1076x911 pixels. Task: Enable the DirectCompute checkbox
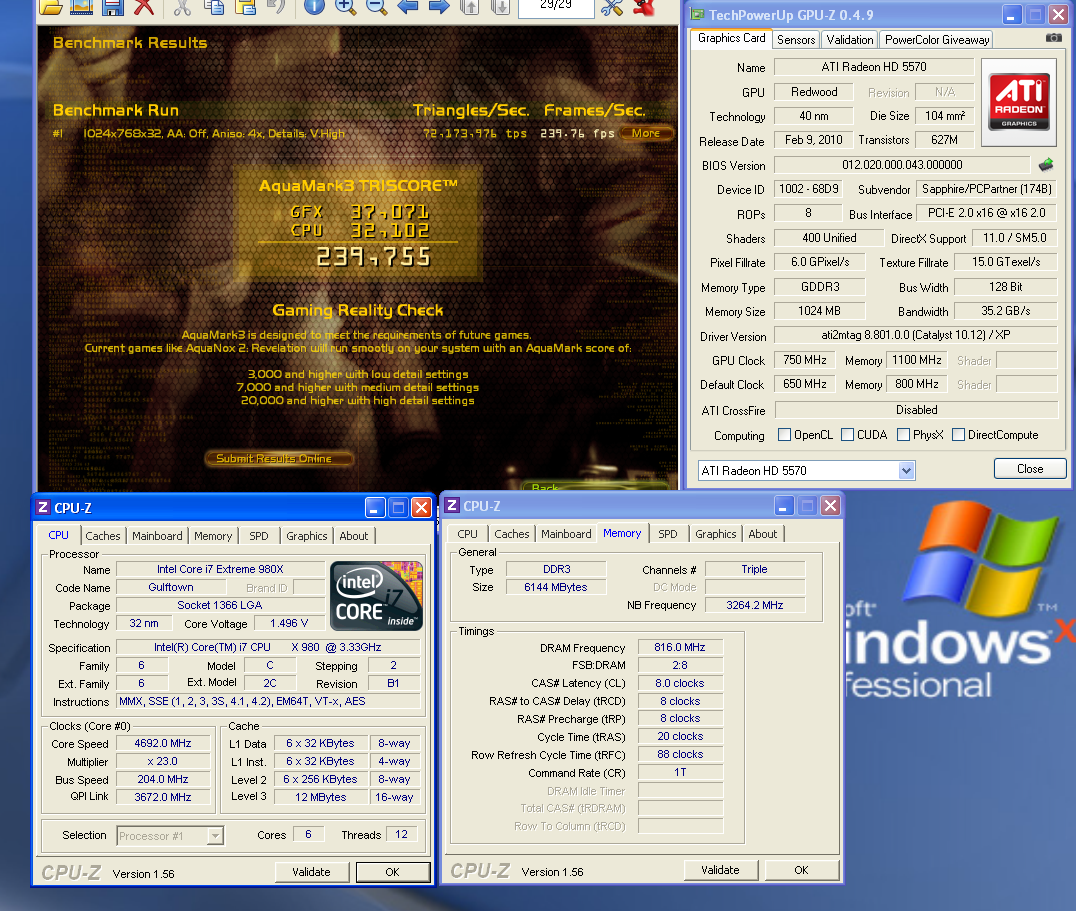959,435
